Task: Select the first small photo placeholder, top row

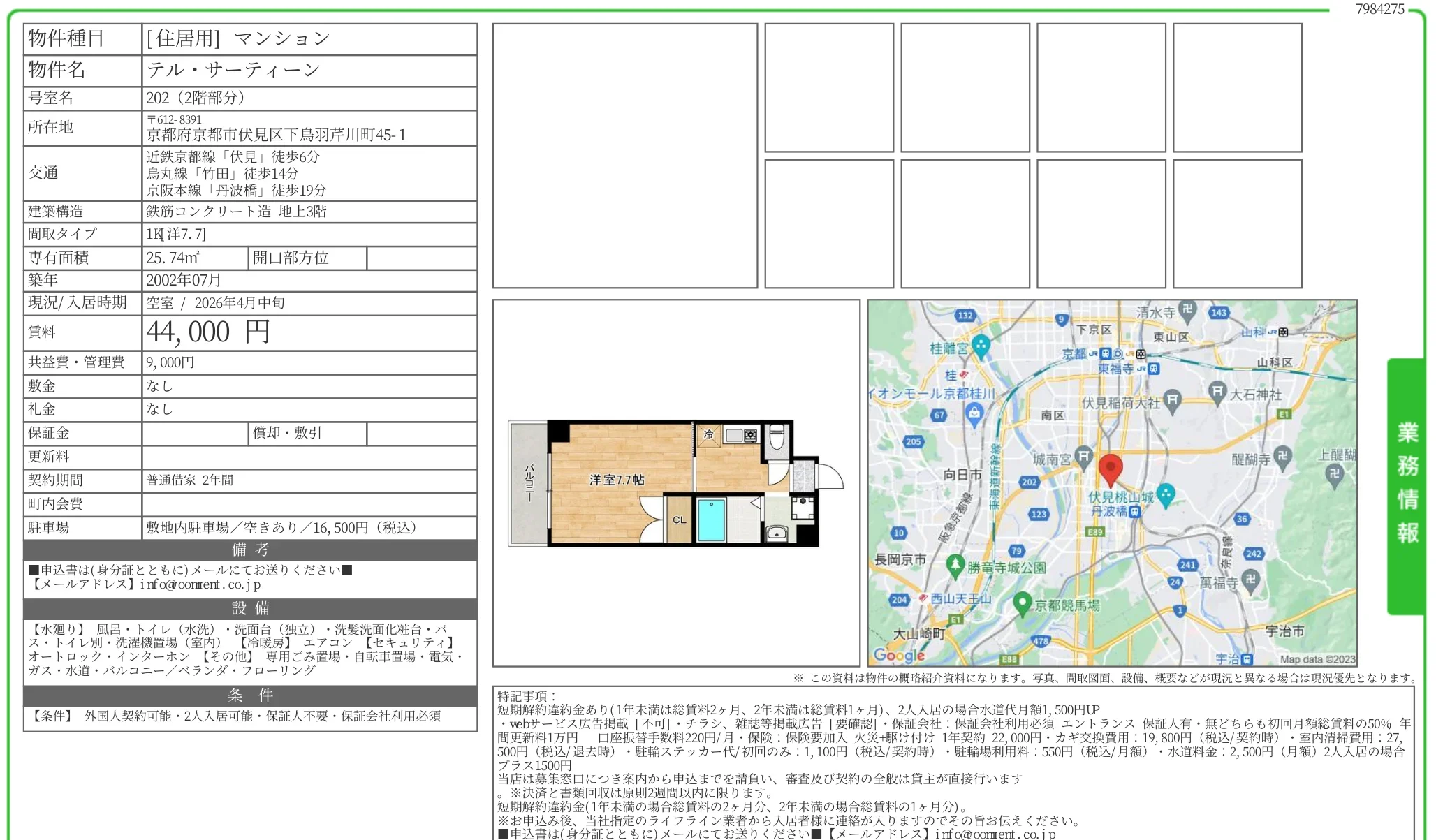Action: point(828,87)
